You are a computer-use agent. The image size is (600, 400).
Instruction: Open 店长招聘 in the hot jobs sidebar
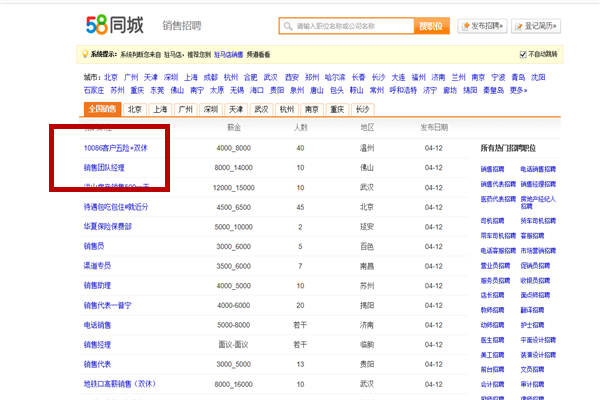click(x=492, y=295)
